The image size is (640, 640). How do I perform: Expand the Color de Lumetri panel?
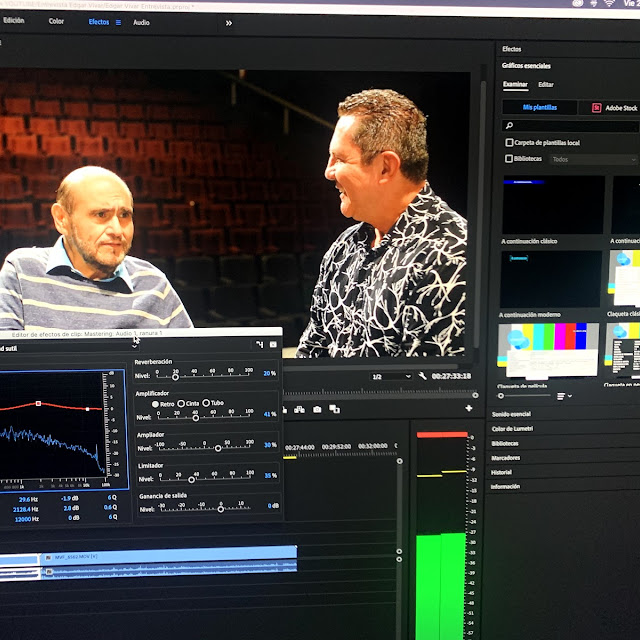tap(514, 428)
